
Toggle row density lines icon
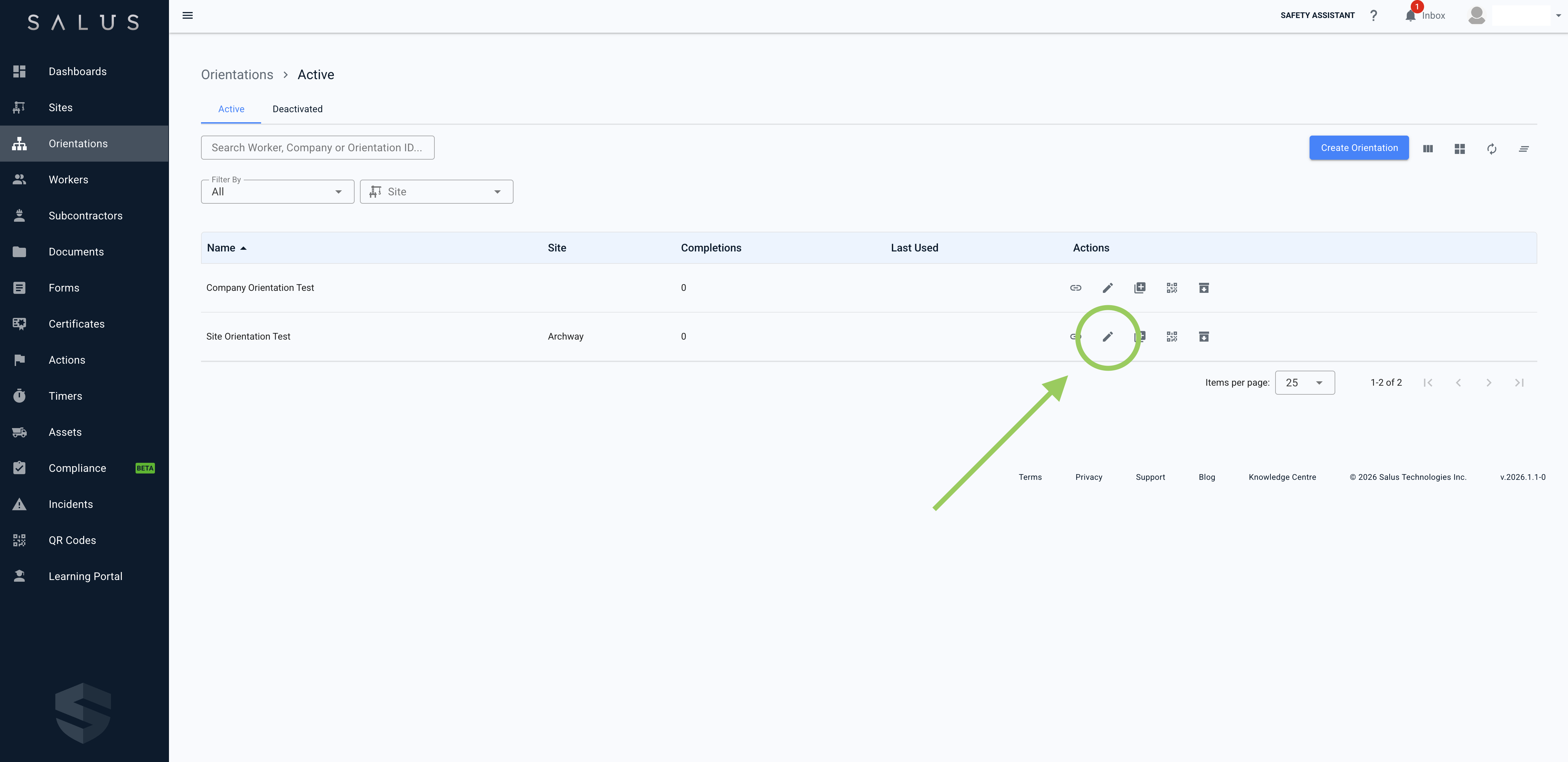click(1523, 149)
